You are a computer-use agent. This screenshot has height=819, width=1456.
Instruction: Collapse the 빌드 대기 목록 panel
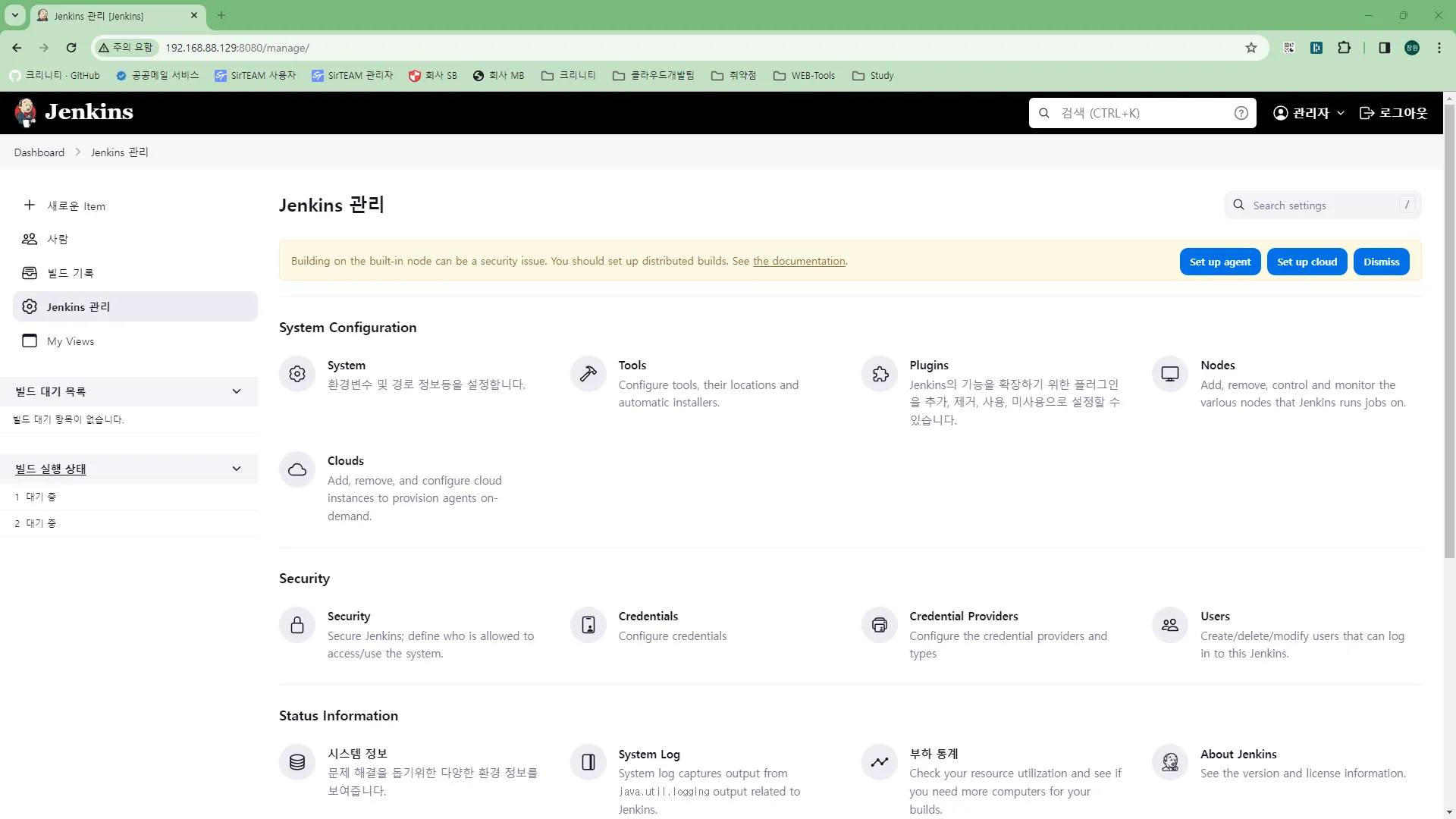[237, 391]
